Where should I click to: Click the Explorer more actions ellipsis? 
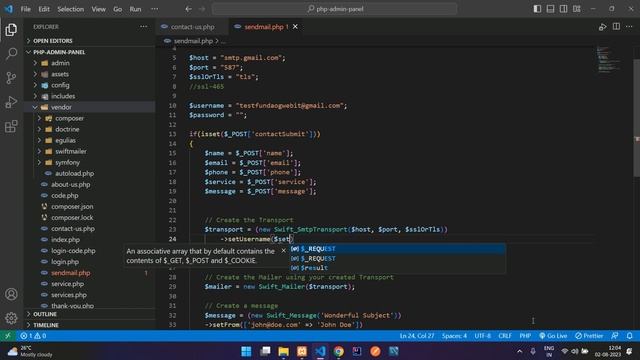click(x=143, y=27)
